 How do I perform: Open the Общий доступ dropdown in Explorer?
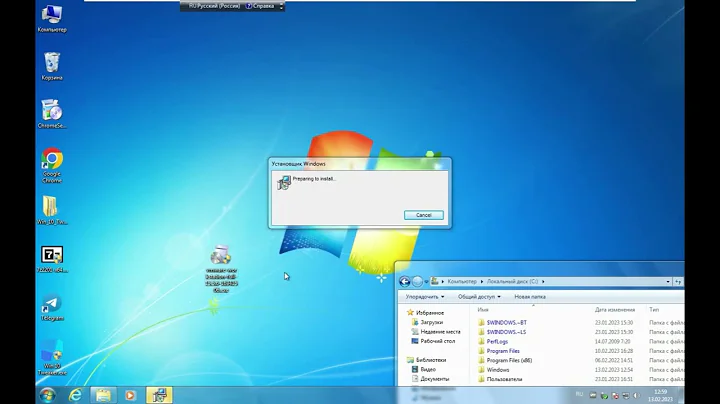(479, 297)
